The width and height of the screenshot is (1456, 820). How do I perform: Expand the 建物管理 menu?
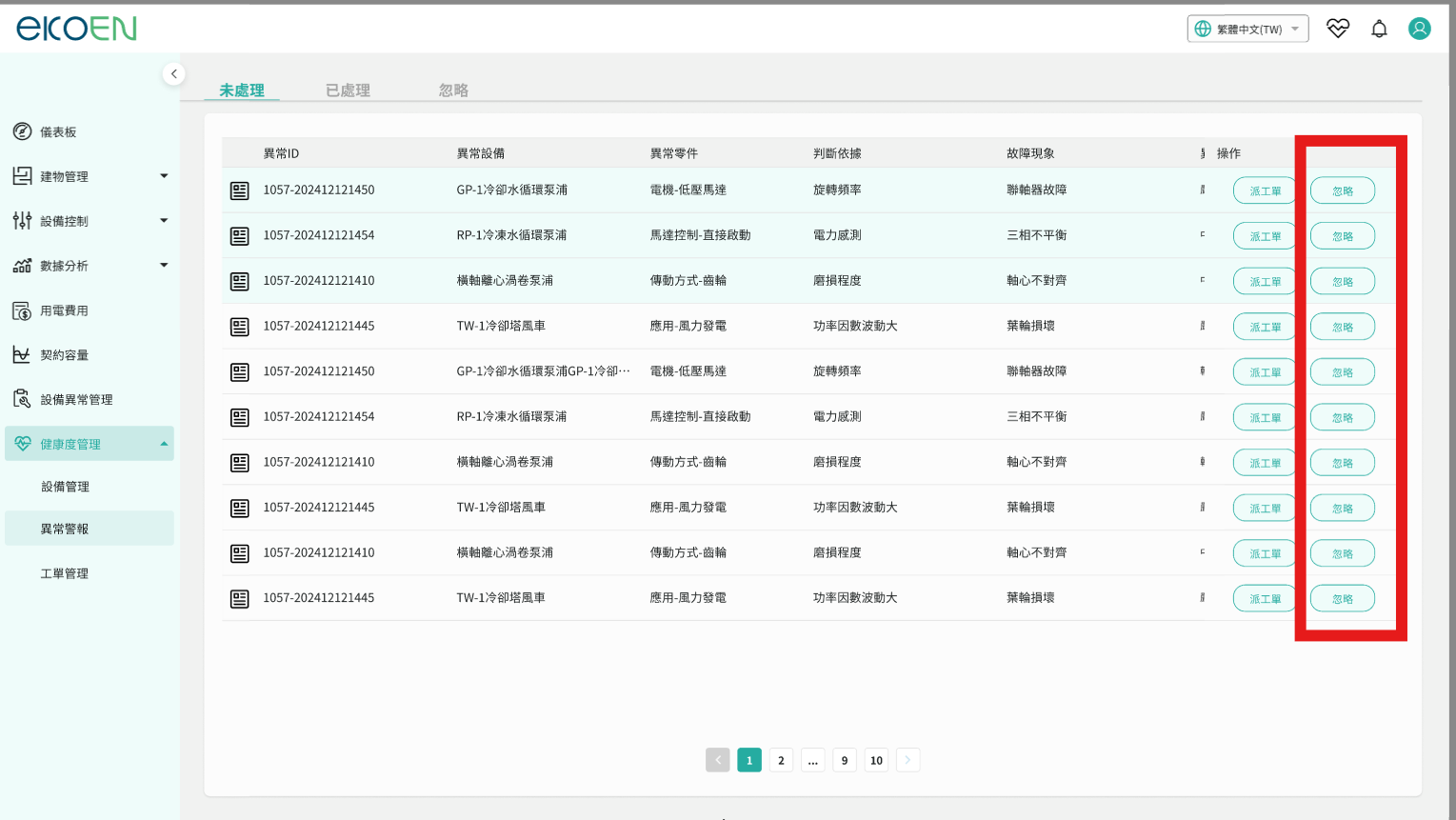163,176
